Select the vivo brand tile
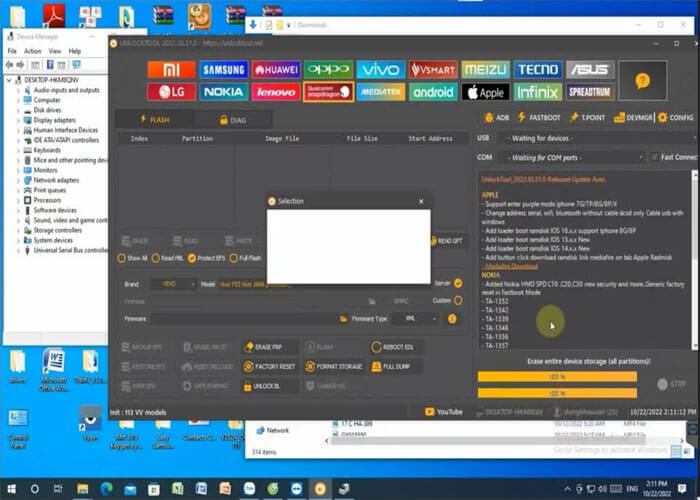 (381, 70)
